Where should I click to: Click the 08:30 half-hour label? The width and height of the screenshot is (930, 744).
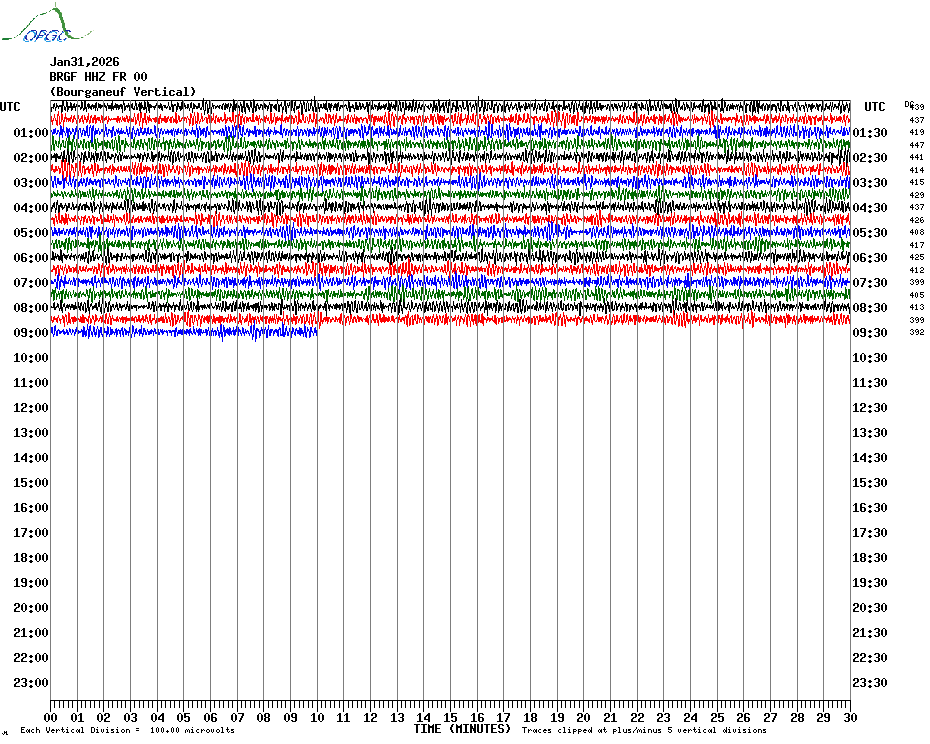tap(870, 308)
